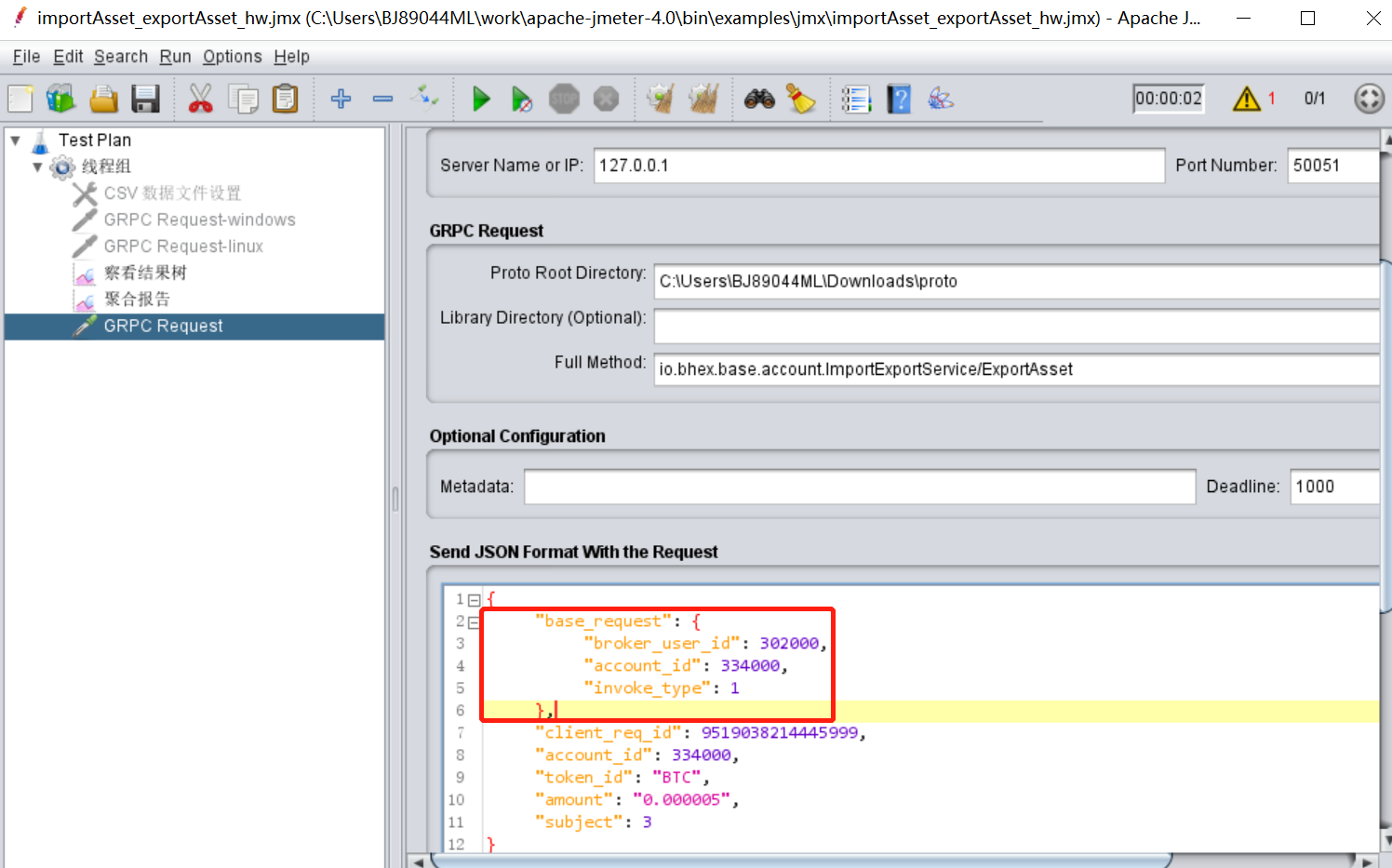This screenshot has width=1392, height=868.
Task: Open the Function Helper list icon
Action: pos(856,99)
